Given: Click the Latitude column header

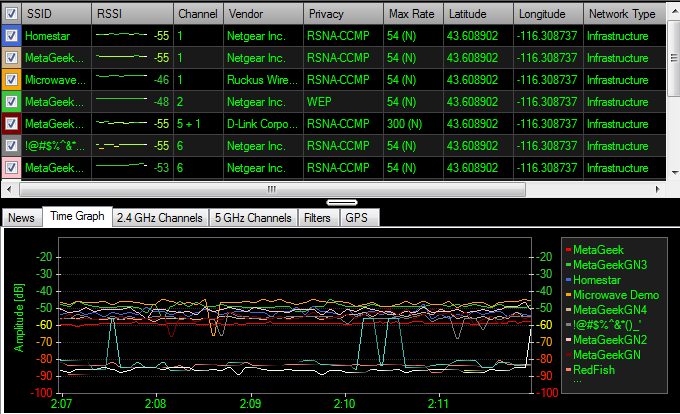Looking at the screenshot, I should tap(478, 14).
